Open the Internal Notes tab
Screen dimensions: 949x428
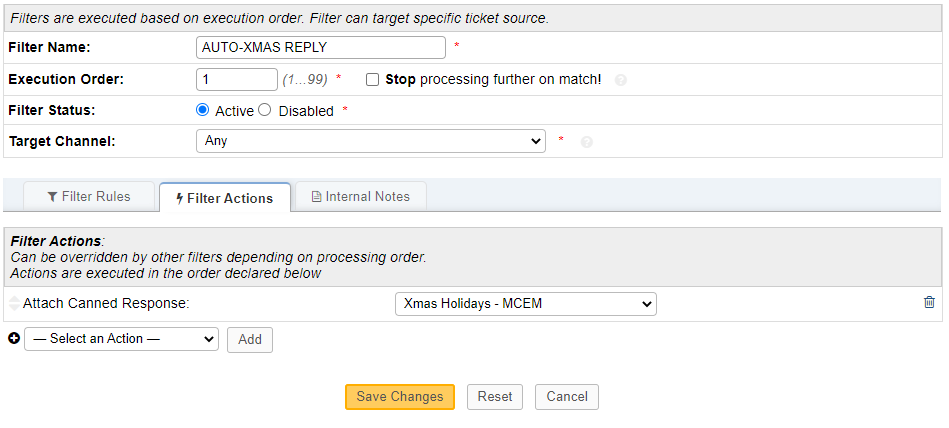[x=360, y=197]
